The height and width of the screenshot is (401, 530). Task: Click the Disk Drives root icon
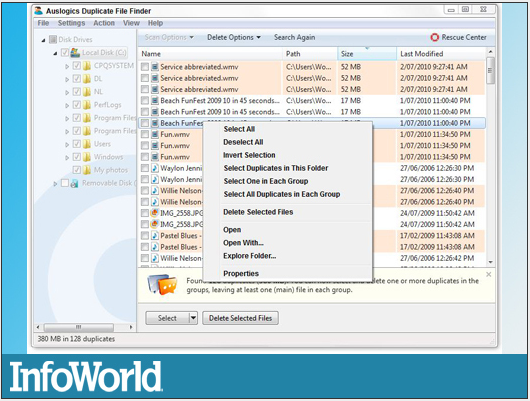tap(53, 40)
